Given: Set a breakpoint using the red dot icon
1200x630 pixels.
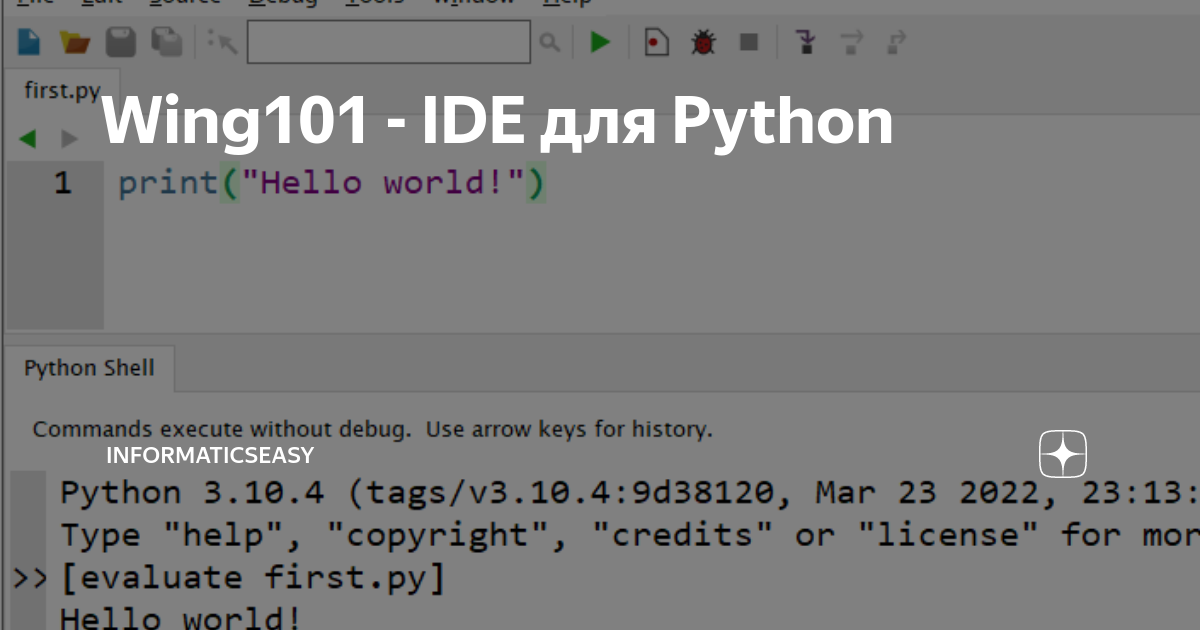Looking at the screenshot, I should [656, 41].
